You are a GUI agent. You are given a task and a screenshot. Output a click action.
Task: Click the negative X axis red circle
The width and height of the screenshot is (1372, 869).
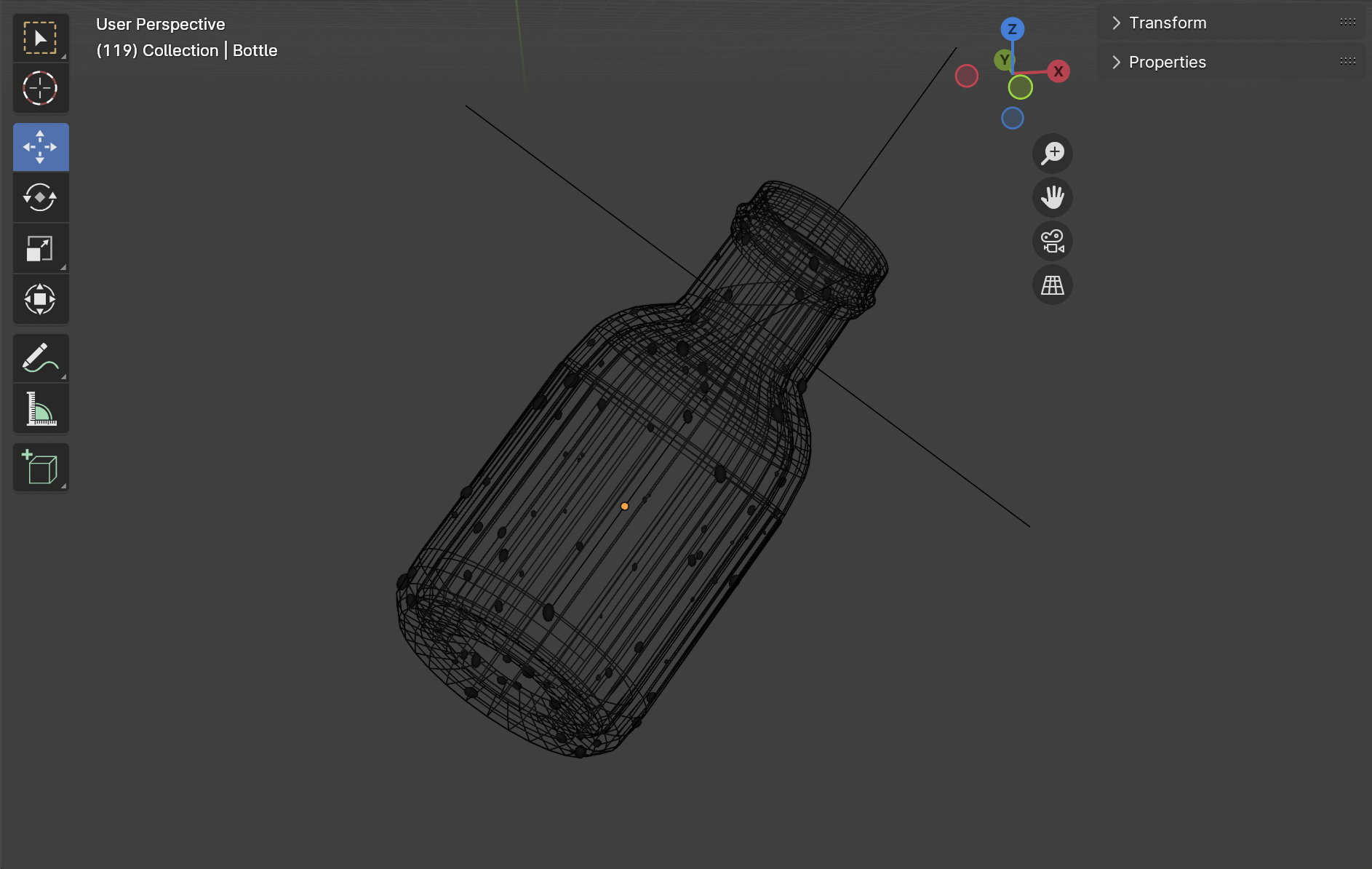pyautogui.click(x=966, y=76)
